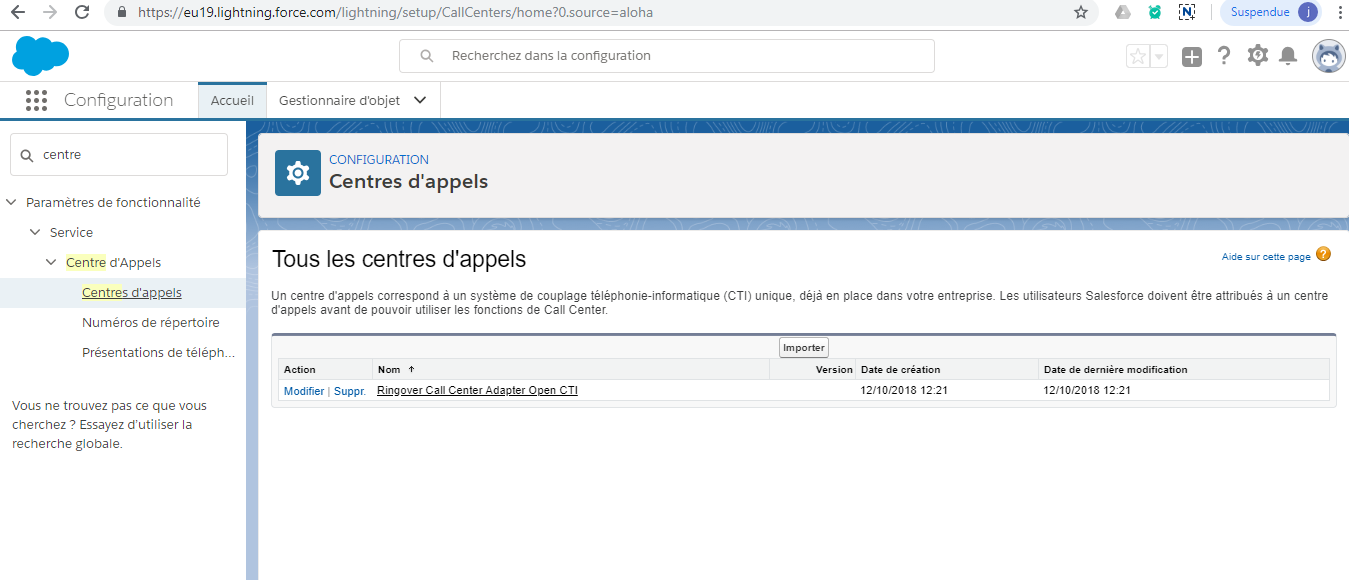Click Modifier for Ringover Call Center
1349x580 pixels.
[x=304, y=391]
